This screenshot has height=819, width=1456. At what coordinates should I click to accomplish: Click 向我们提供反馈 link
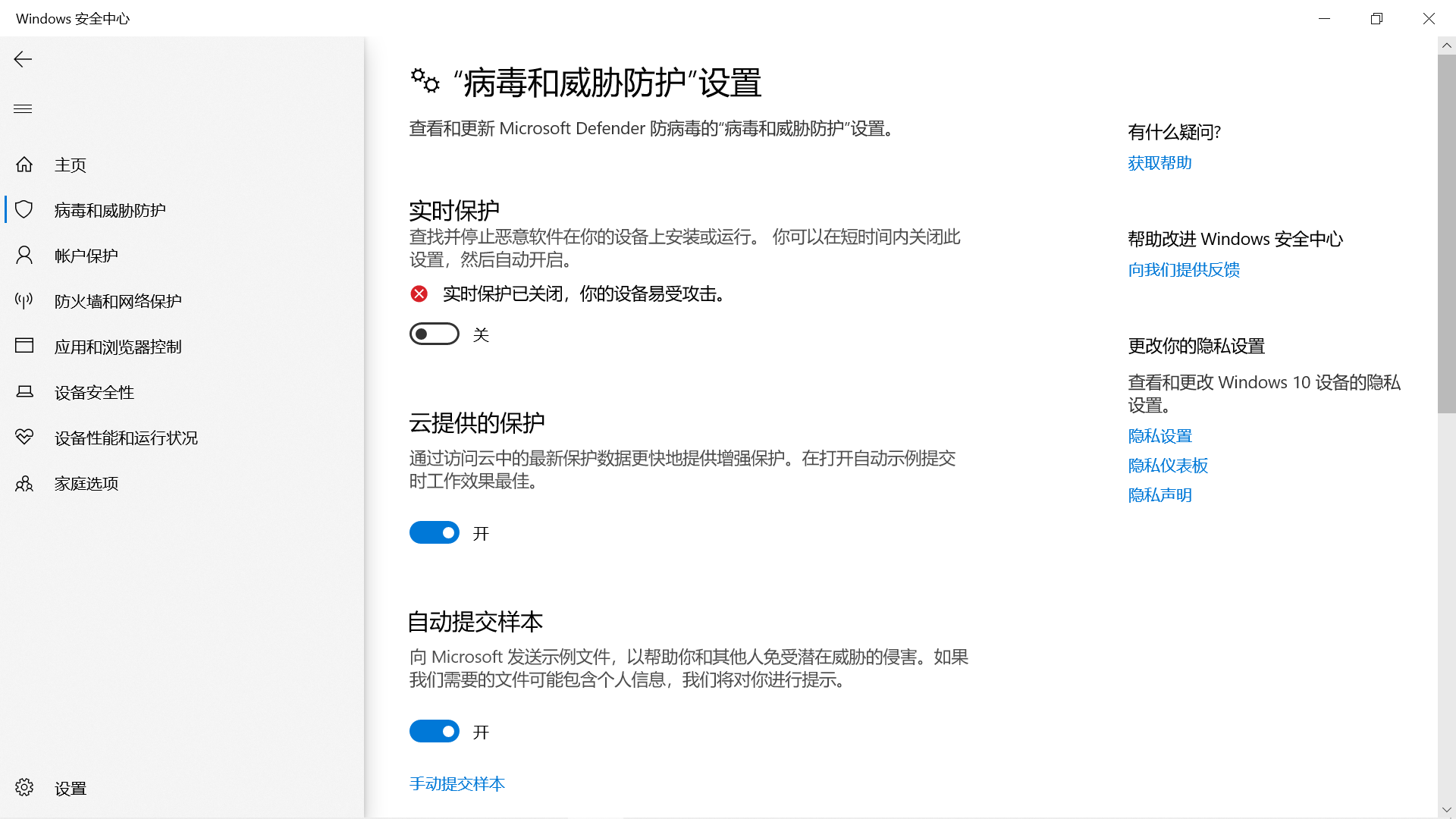tap(1184, 270)
